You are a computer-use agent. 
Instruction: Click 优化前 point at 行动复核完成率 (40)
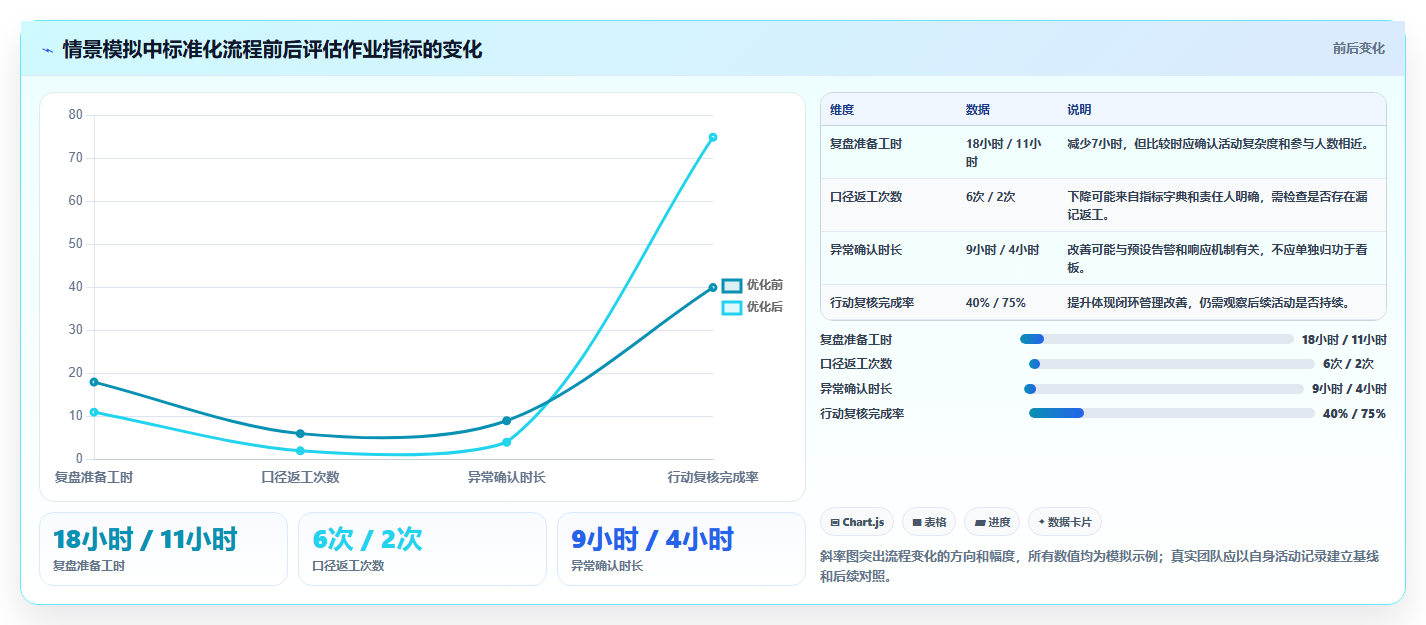713,287
